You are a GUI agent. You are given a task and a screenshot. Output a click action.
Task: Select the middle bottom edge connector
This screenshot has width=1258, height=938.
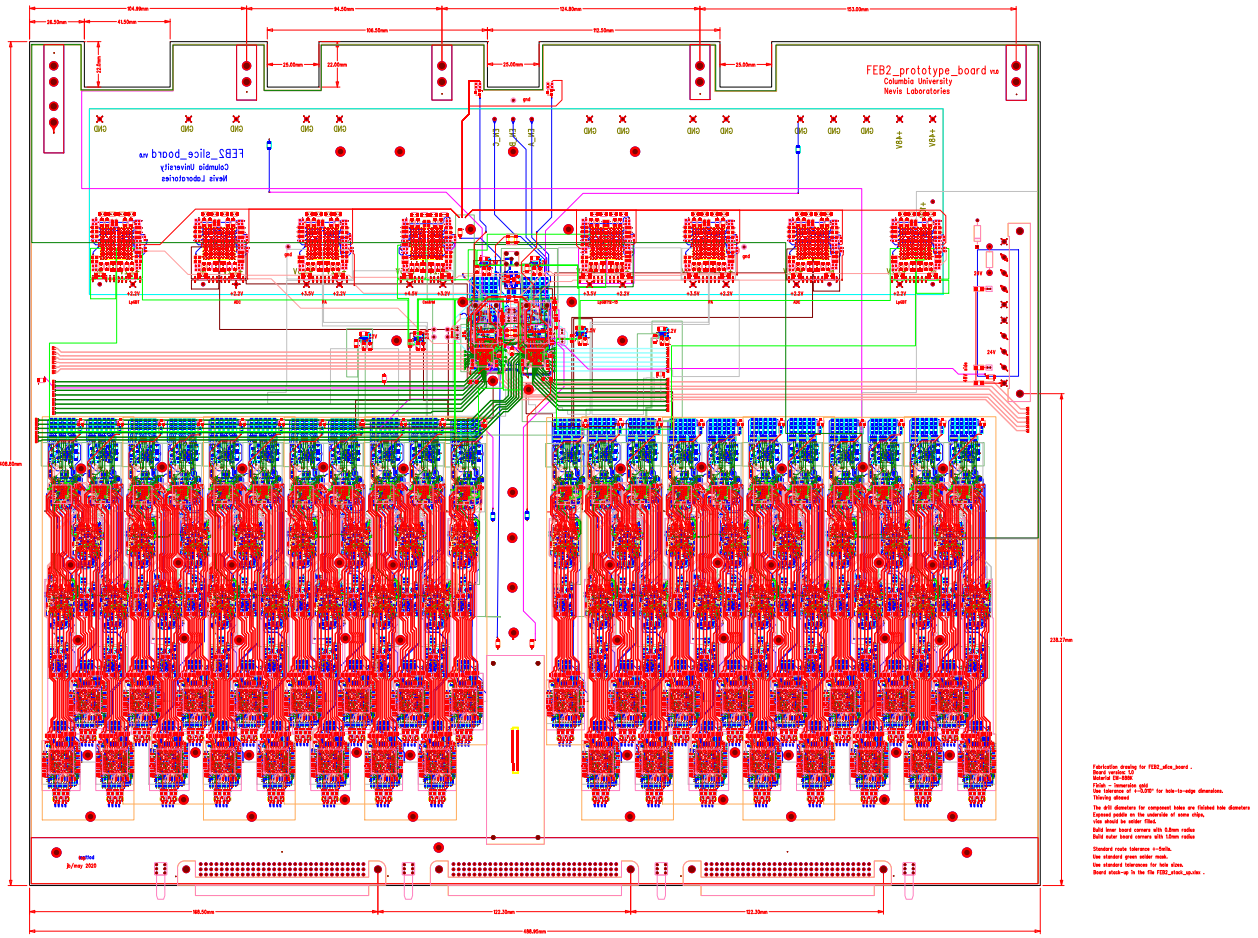(531, 870)
